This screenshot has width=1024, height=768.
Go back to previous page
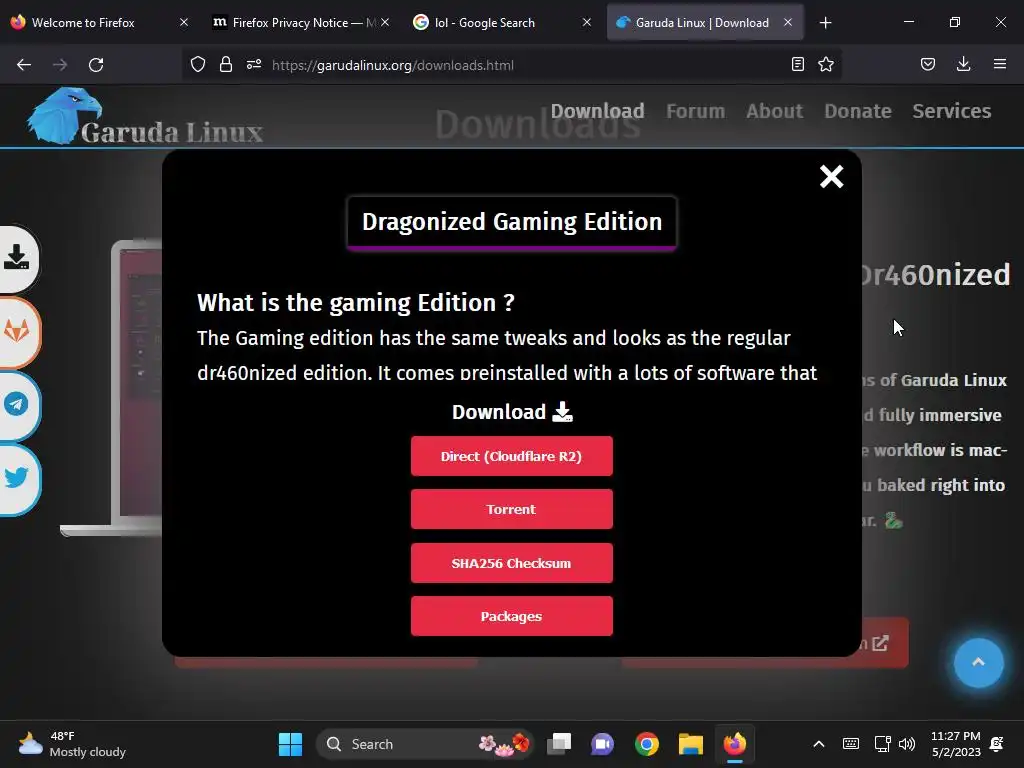point(24,65)
